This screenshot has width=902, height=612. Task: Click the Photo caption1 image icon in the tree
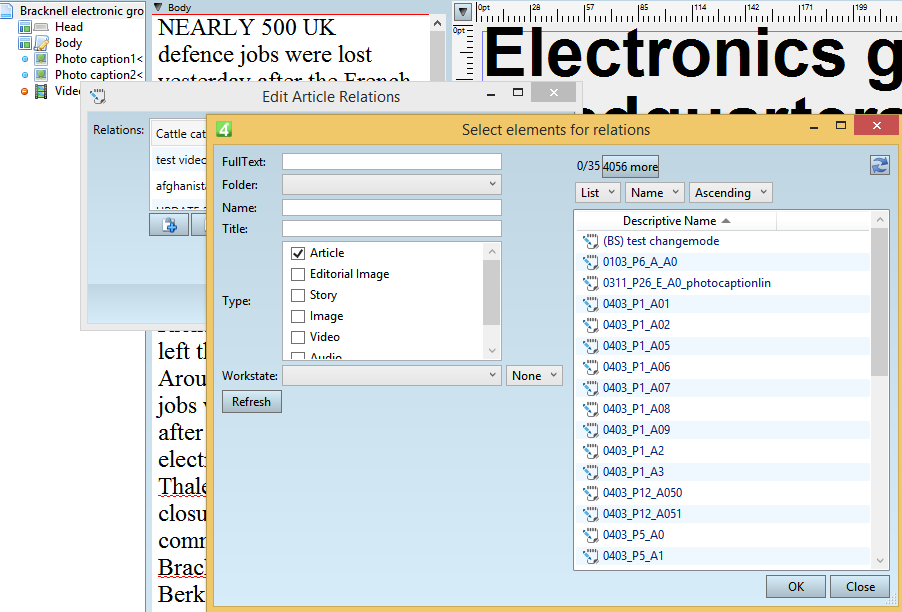[x=41, y=59]
